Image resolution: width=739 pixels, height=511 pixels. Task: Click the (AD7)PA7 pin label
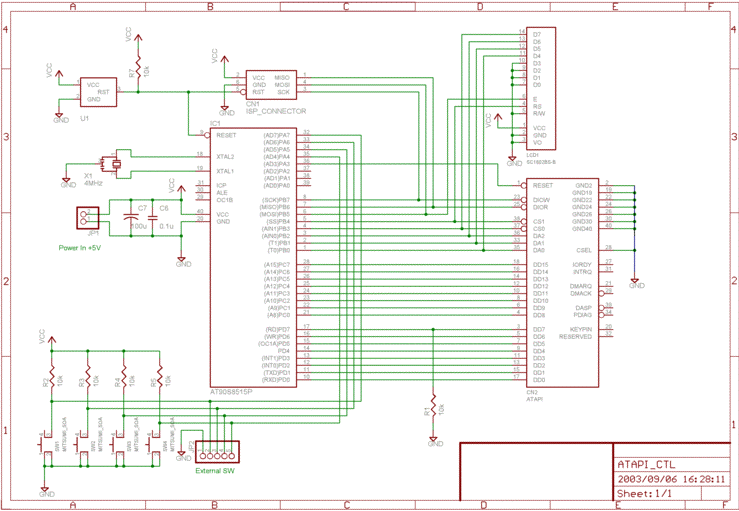point(276,135)
